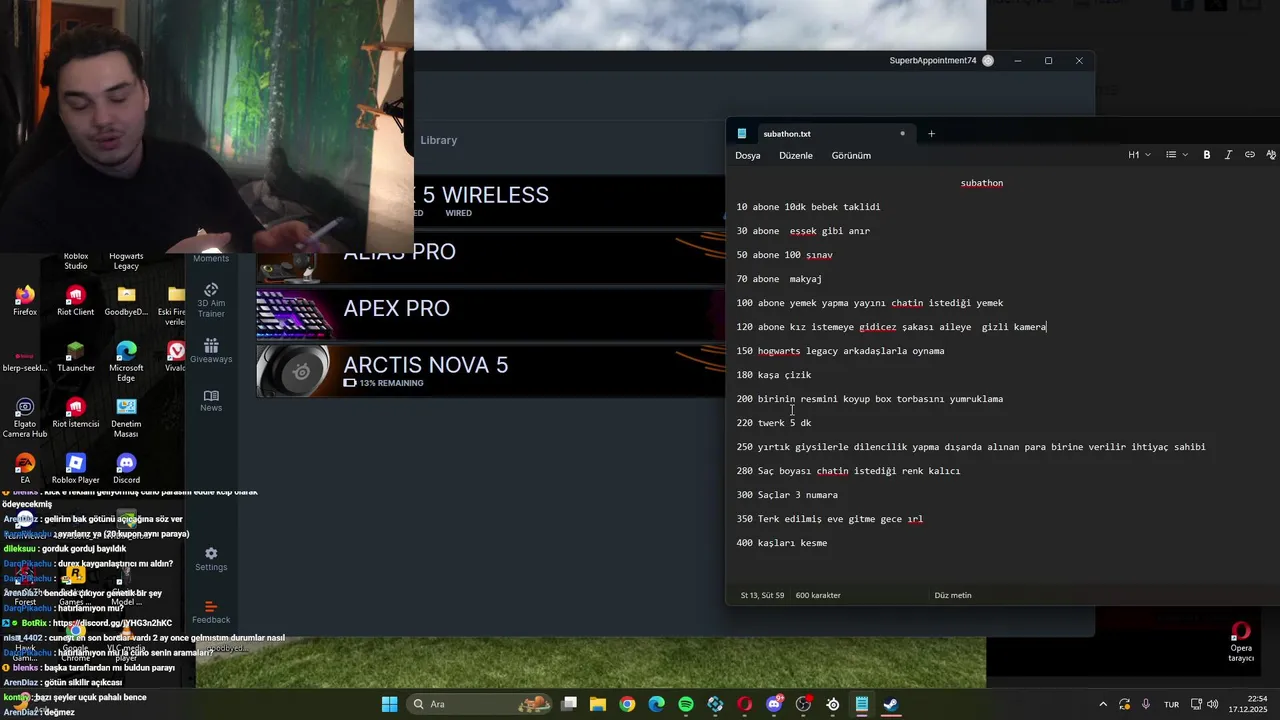Toggle italic formatting in Notepad
This screenshot has height=720, width=1280.
coord(1228,155)
